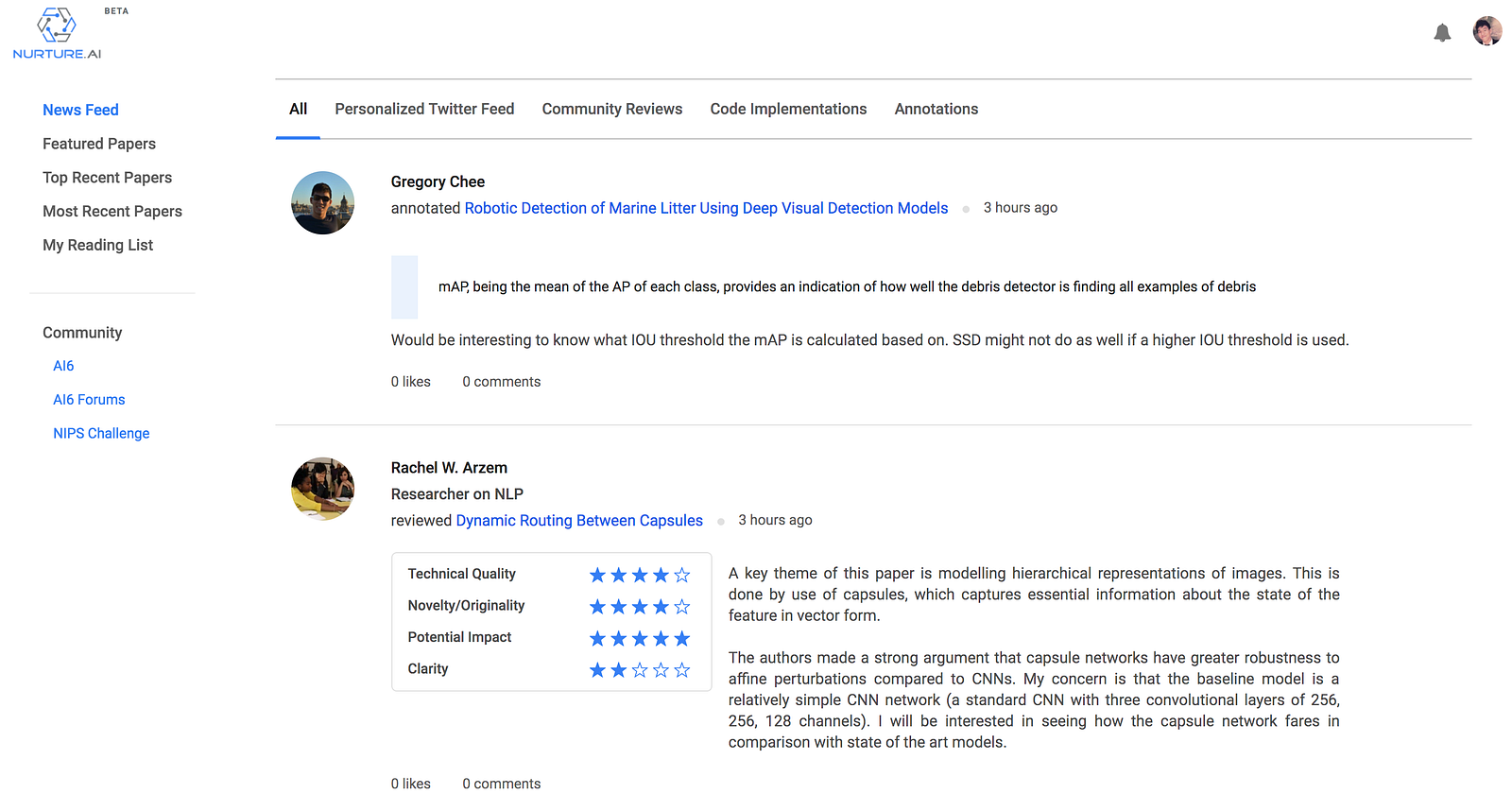Switch to the Community Reviews tab

pos(612,109)
